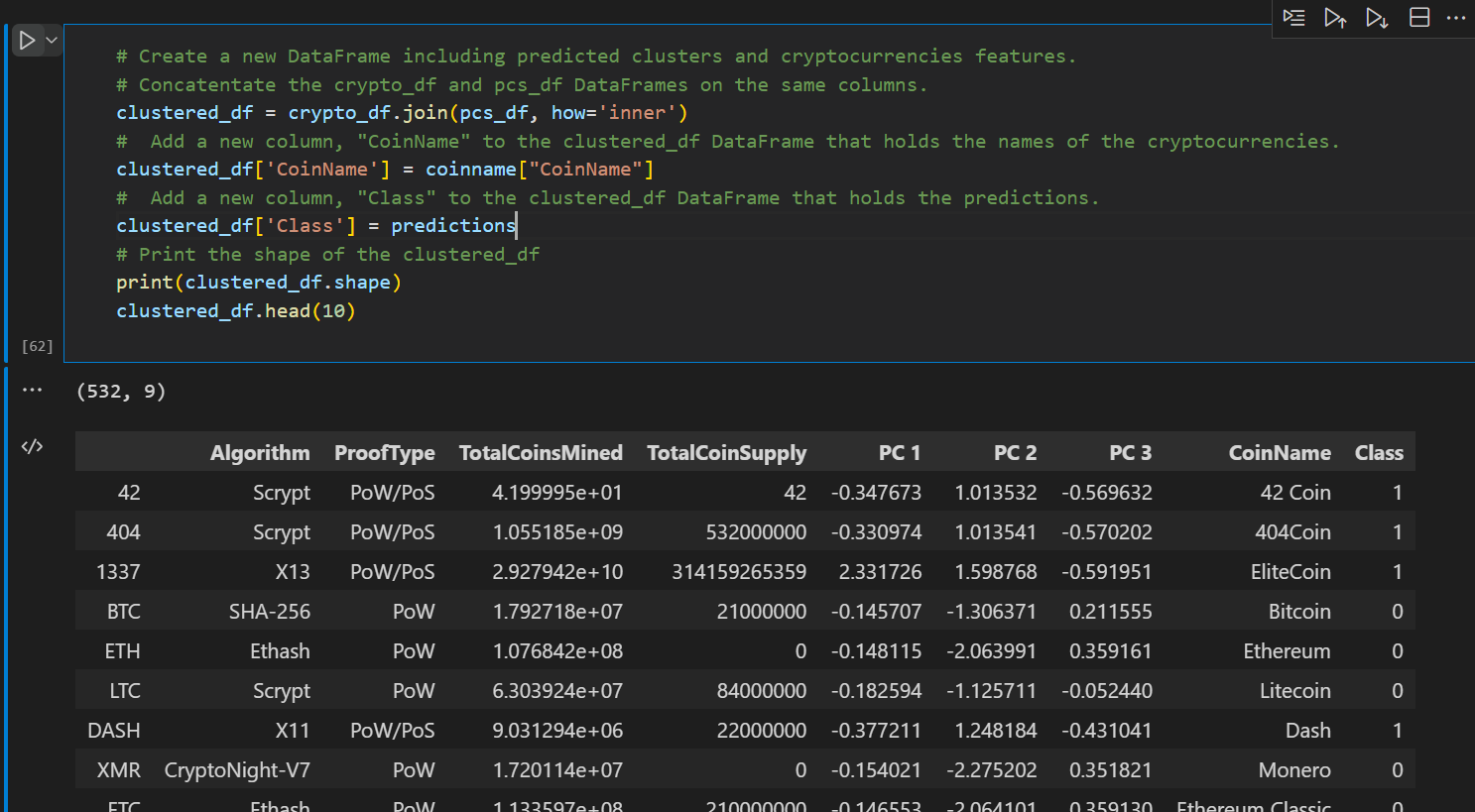This screenshot has width=1475, height=812.
Task: Click Split Cell icon in cell toolbar
Action: coord(1419,18)
